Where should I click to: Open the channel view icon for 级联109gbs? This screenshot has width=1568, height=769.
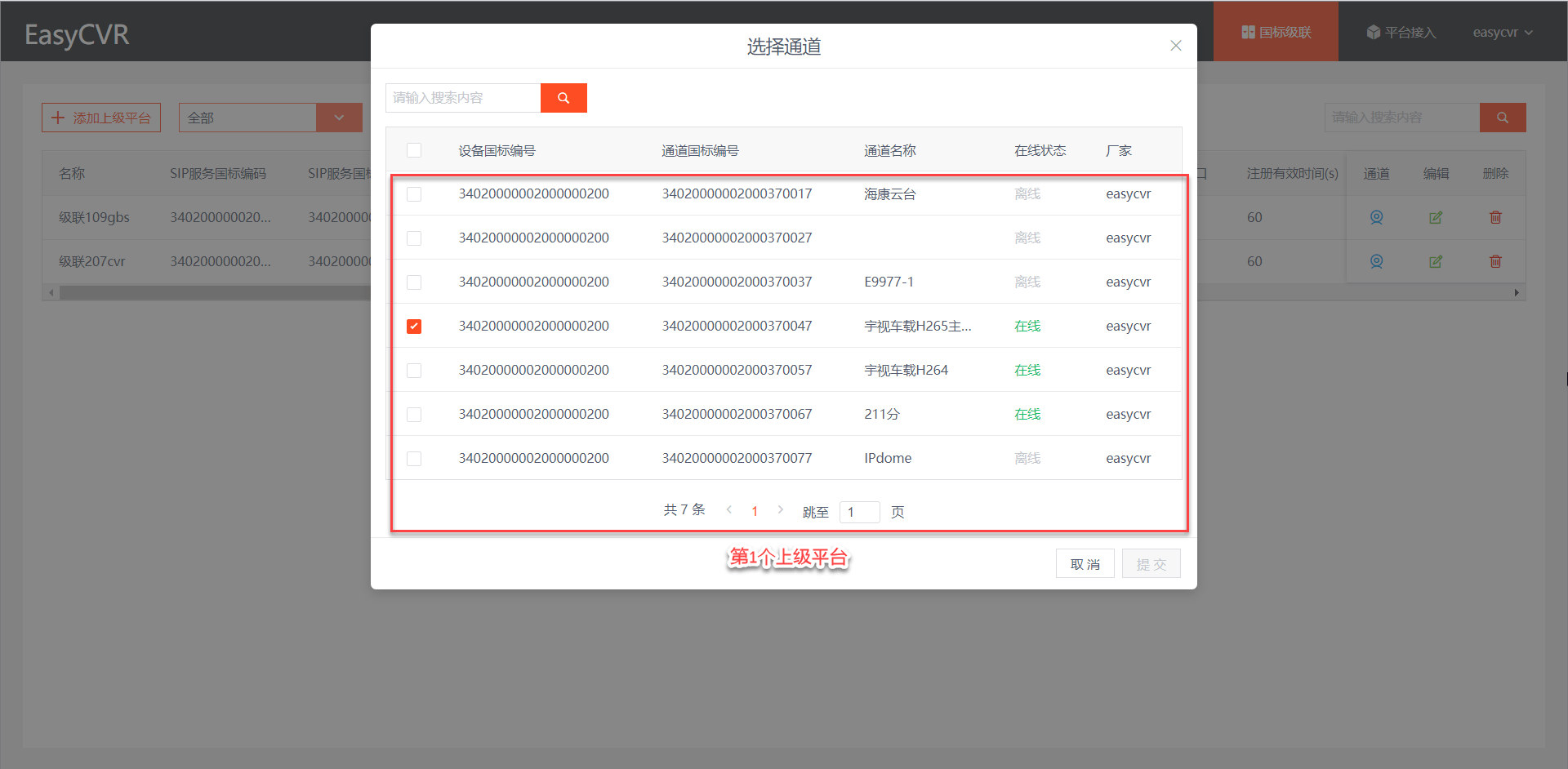(1376, 217)
